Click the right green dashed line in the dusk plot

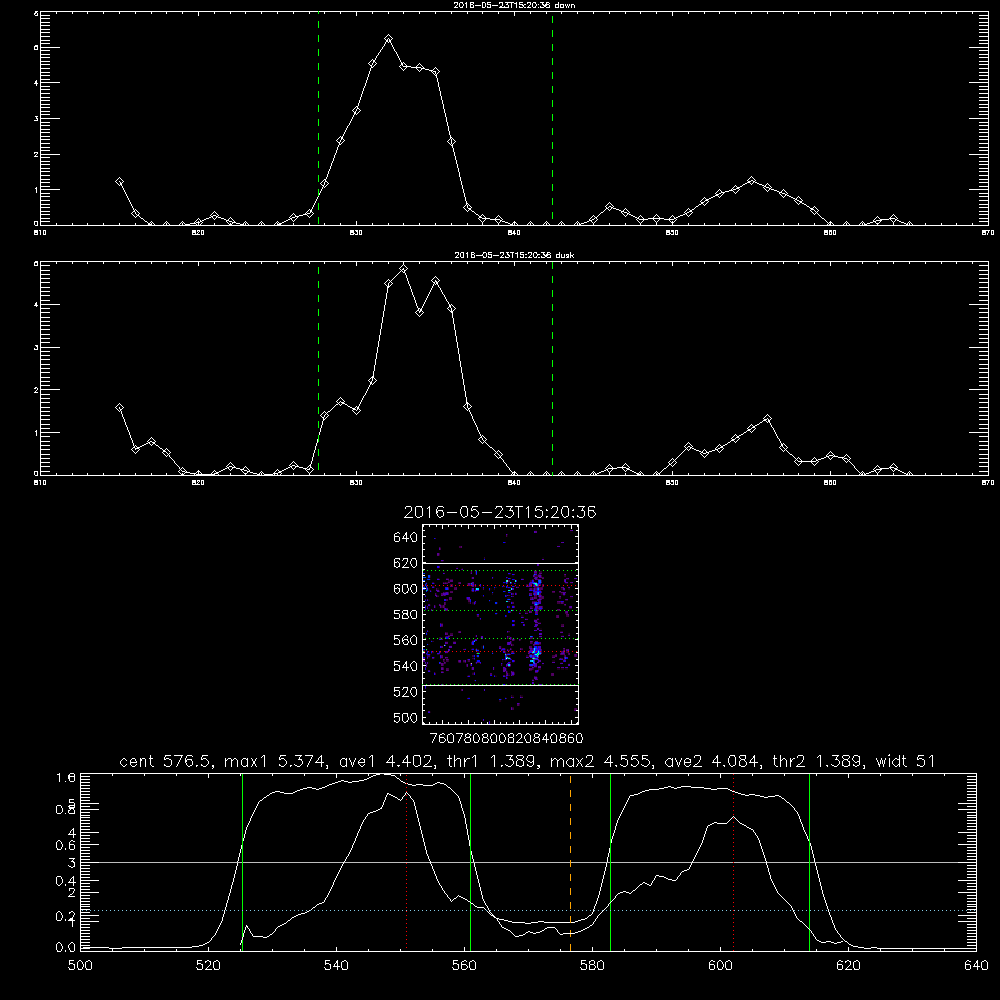[552, 368]
